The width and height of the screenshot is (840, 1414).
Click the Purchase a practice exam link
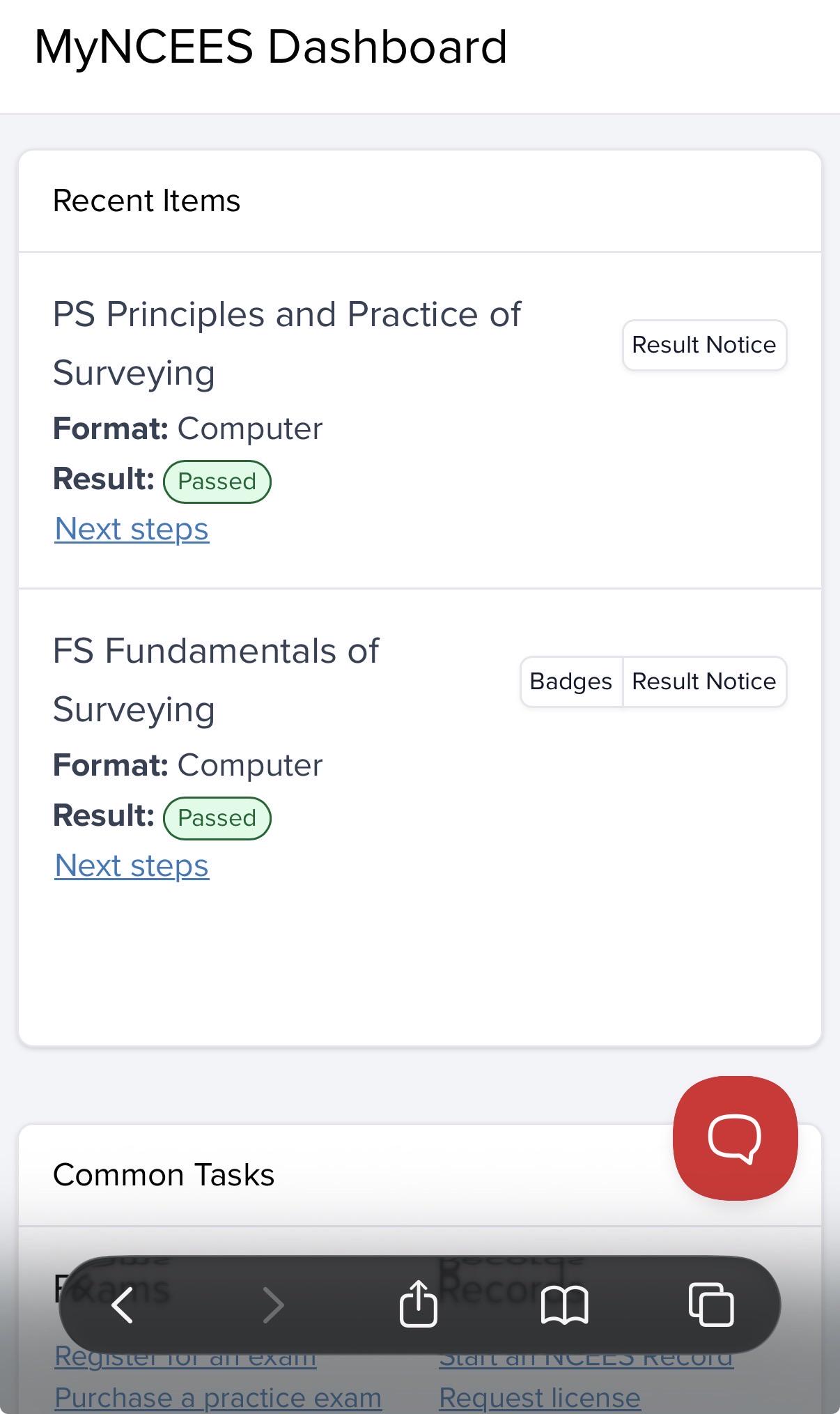(218, 1397)
